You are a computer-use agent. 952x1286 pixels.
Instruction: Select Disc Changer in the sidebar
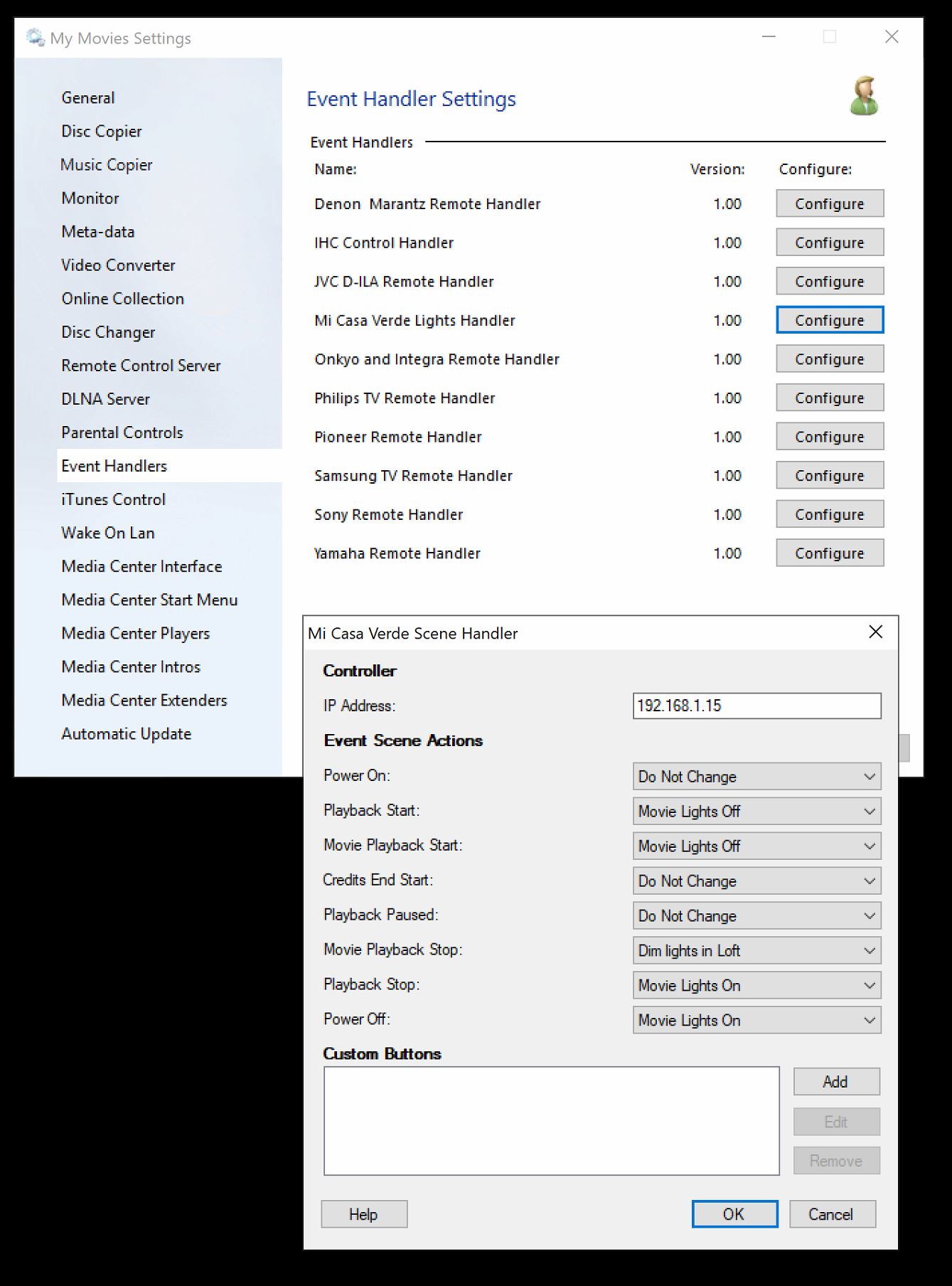[x=108, y=332]
